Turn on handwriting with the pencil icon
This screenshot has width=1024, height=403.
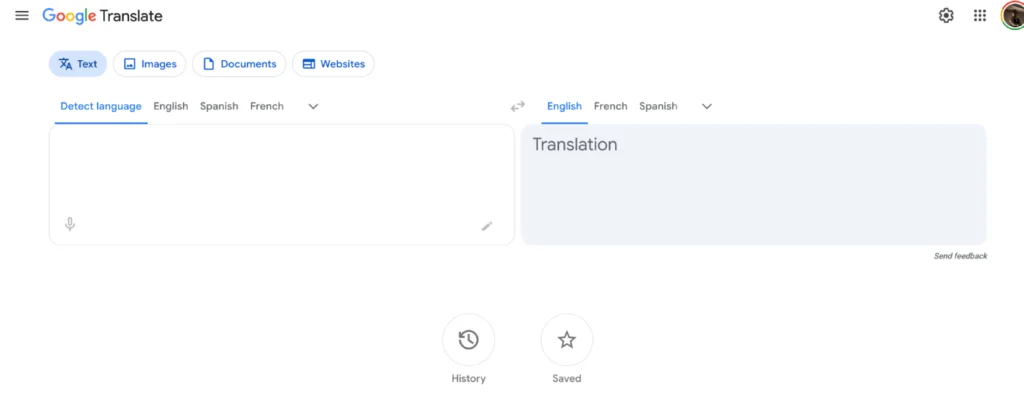click(487, 226)
